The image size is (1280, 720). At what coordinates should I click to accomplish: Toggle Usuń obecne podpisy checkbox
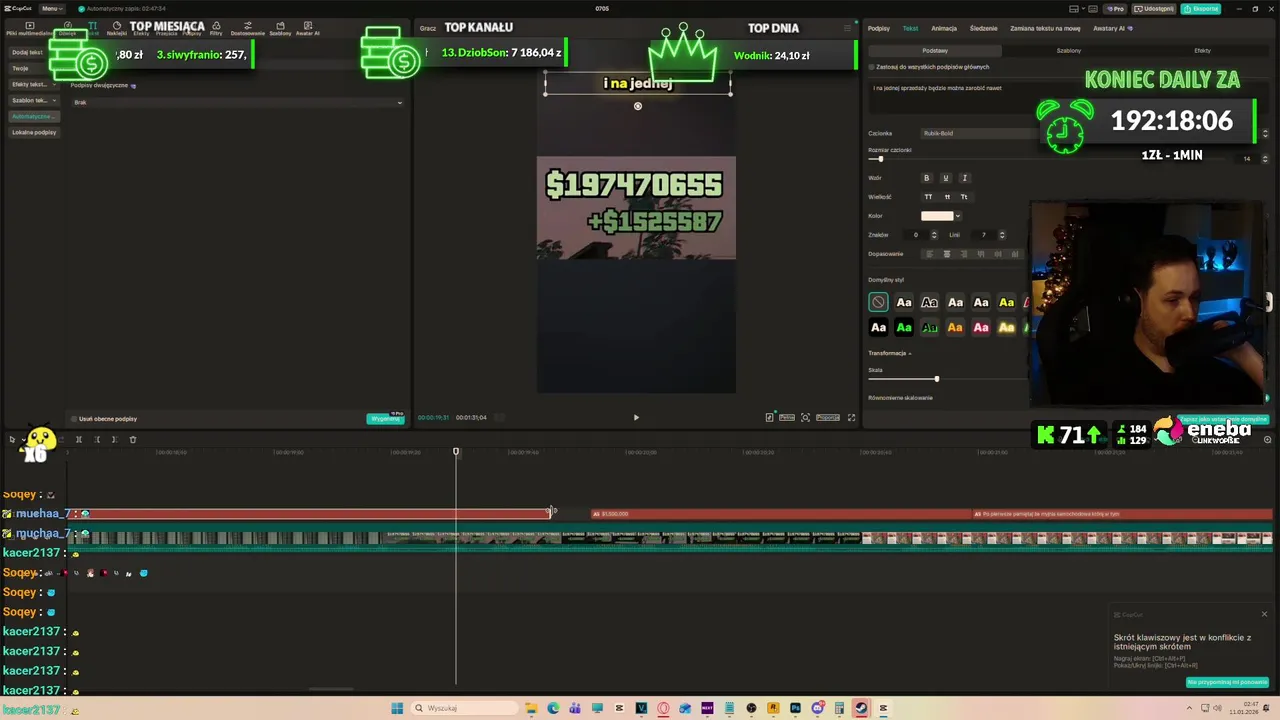(74, 419)
